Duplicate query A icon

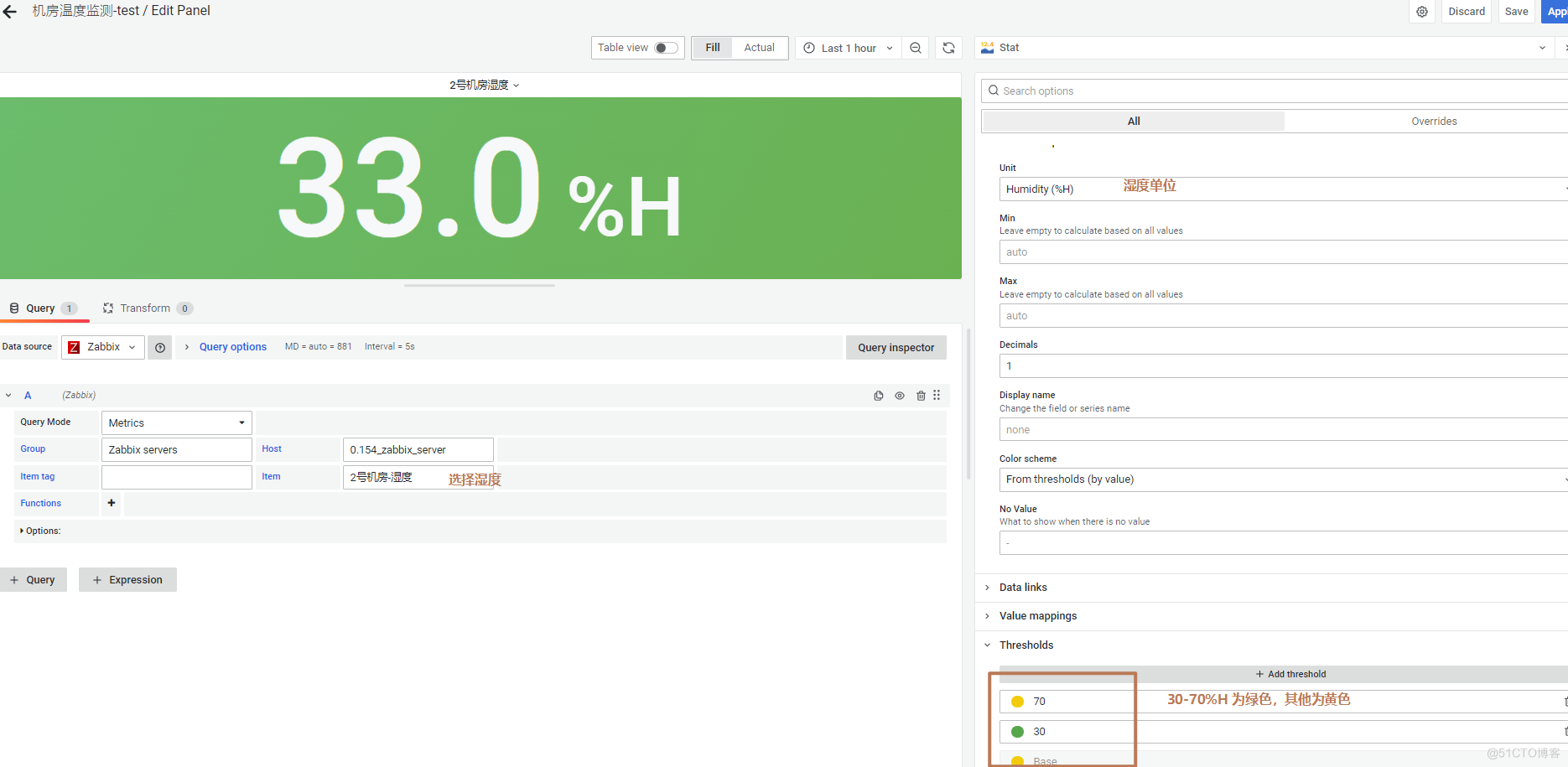click(879, 396)
